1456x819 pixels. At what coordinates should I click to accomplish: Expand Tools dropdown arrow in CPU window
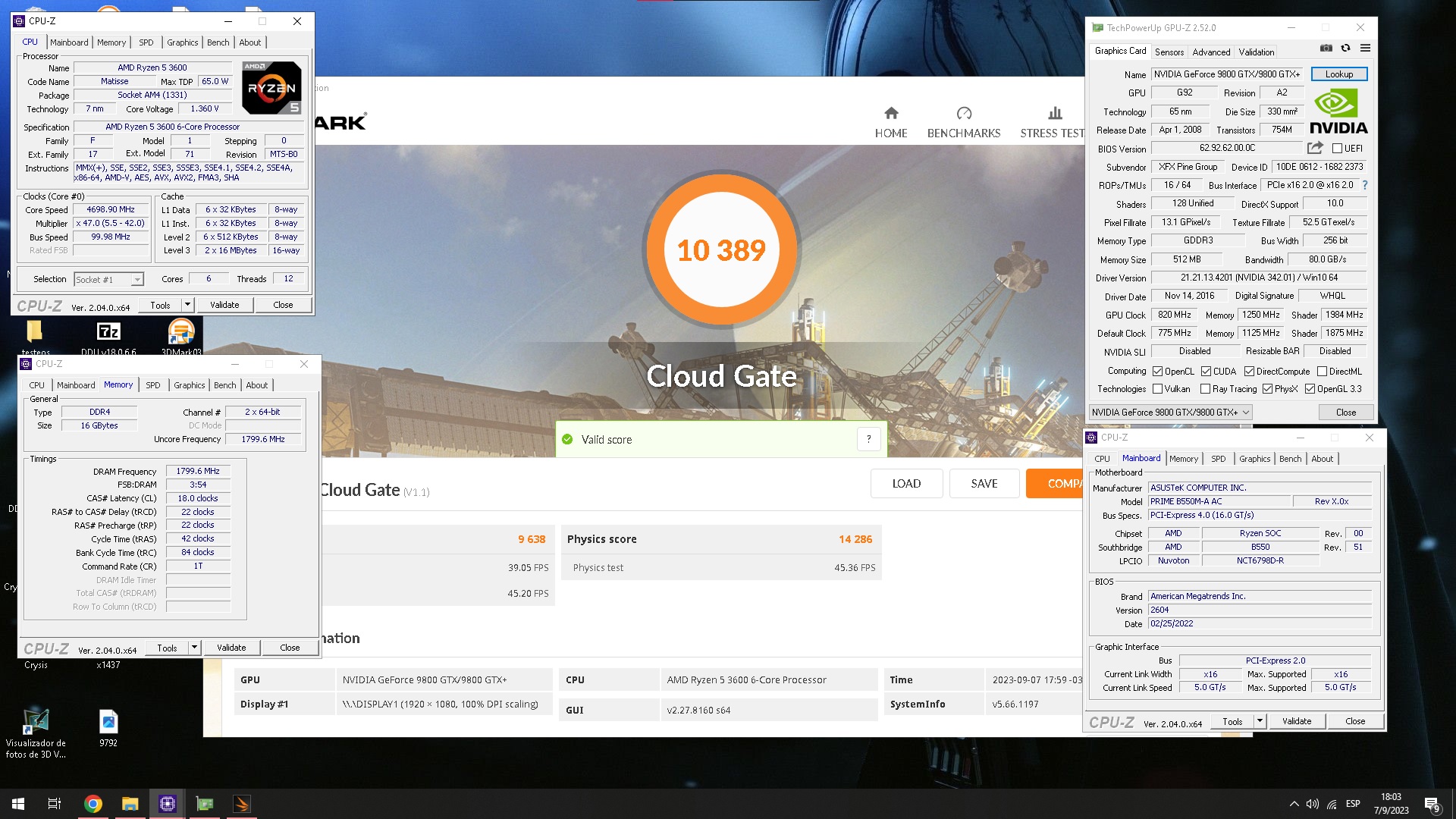187,305
